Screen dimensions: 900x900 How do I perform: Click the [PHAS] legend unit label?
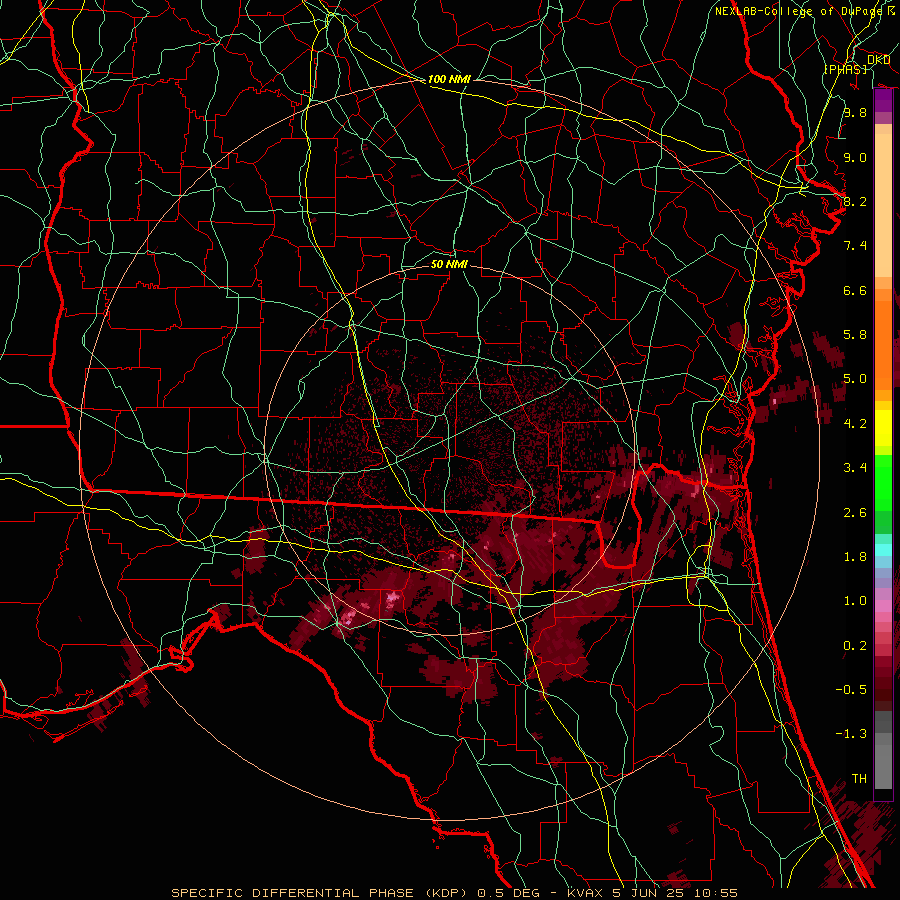point(845,69)
